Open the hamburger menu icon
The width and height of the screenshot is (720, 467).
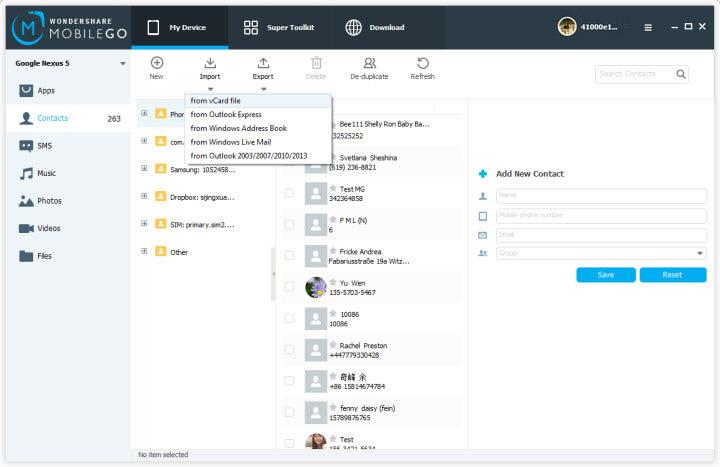[x=648, y=28]
